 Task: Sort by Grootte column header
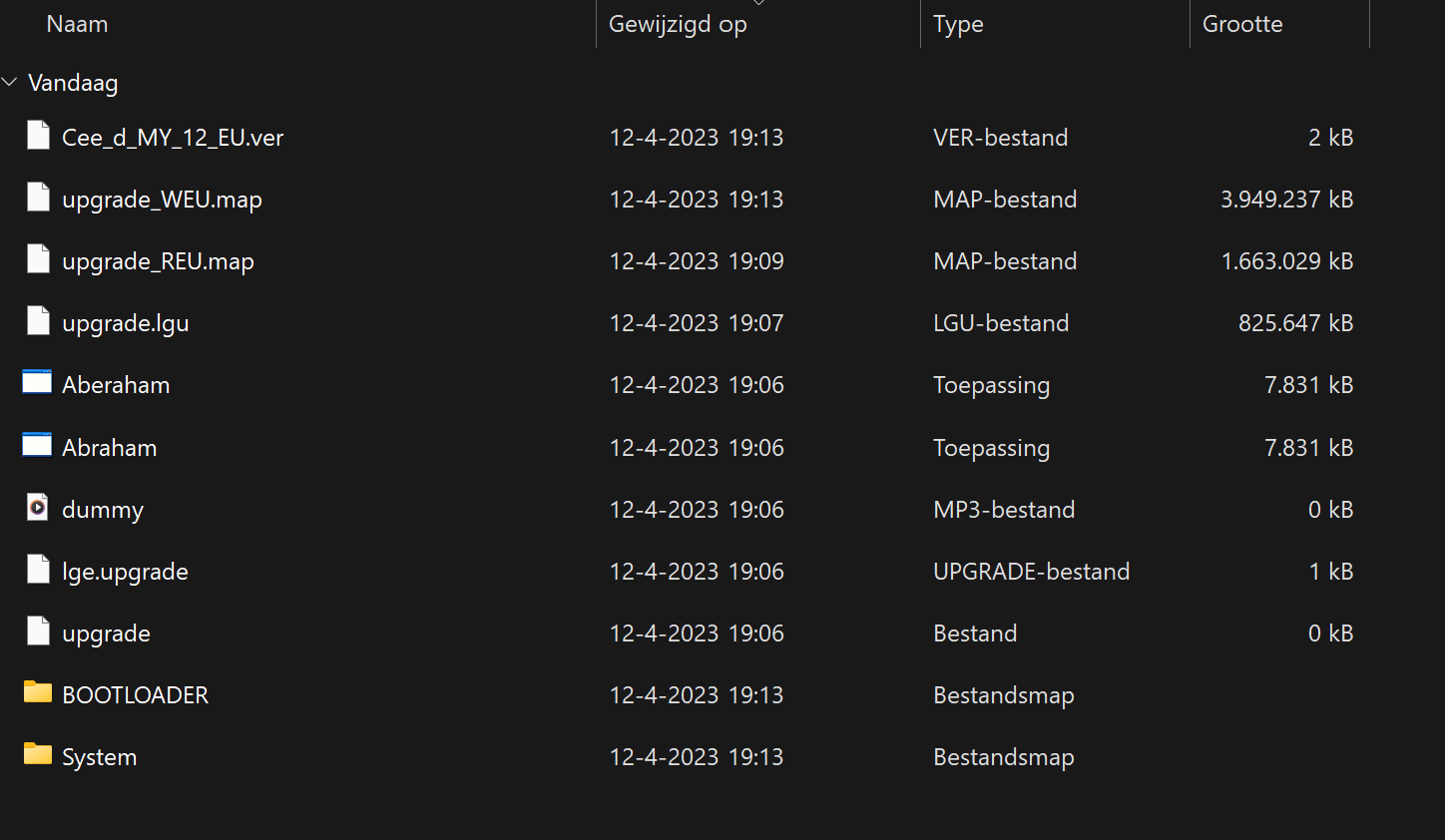click(1242, 24)
